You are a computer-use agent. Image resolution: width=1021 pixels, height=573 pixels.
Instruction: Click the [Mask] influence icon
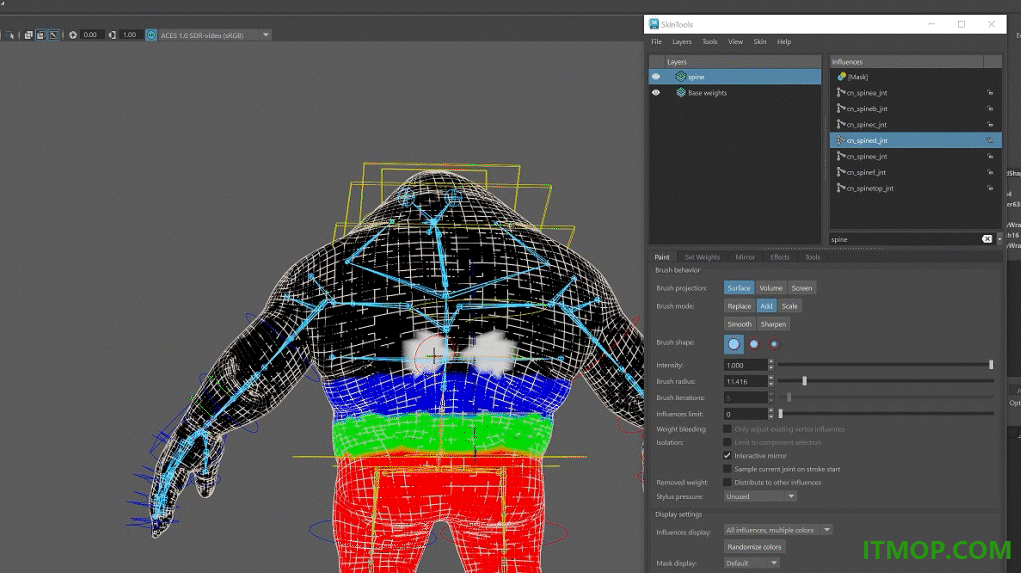coord(841,77)
